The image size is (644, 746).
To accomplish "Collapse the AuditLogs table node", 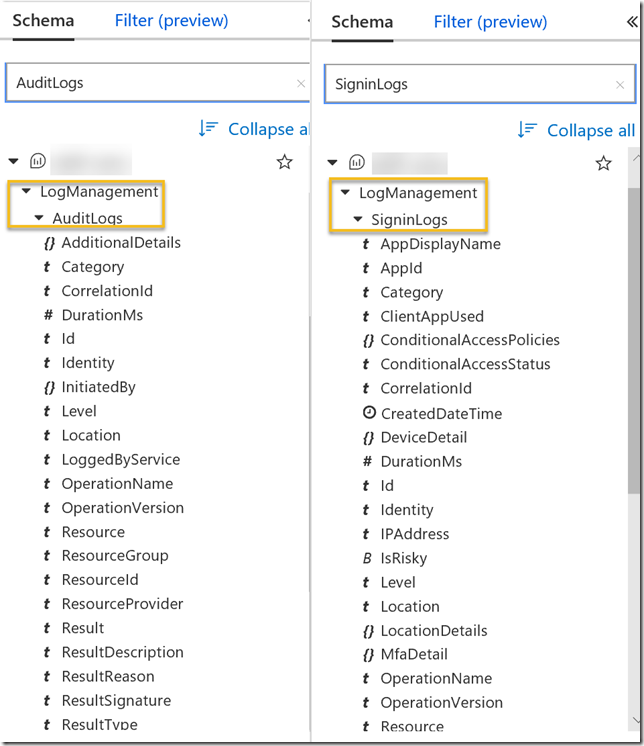I will pyautogui.click(x=39, y=218).
